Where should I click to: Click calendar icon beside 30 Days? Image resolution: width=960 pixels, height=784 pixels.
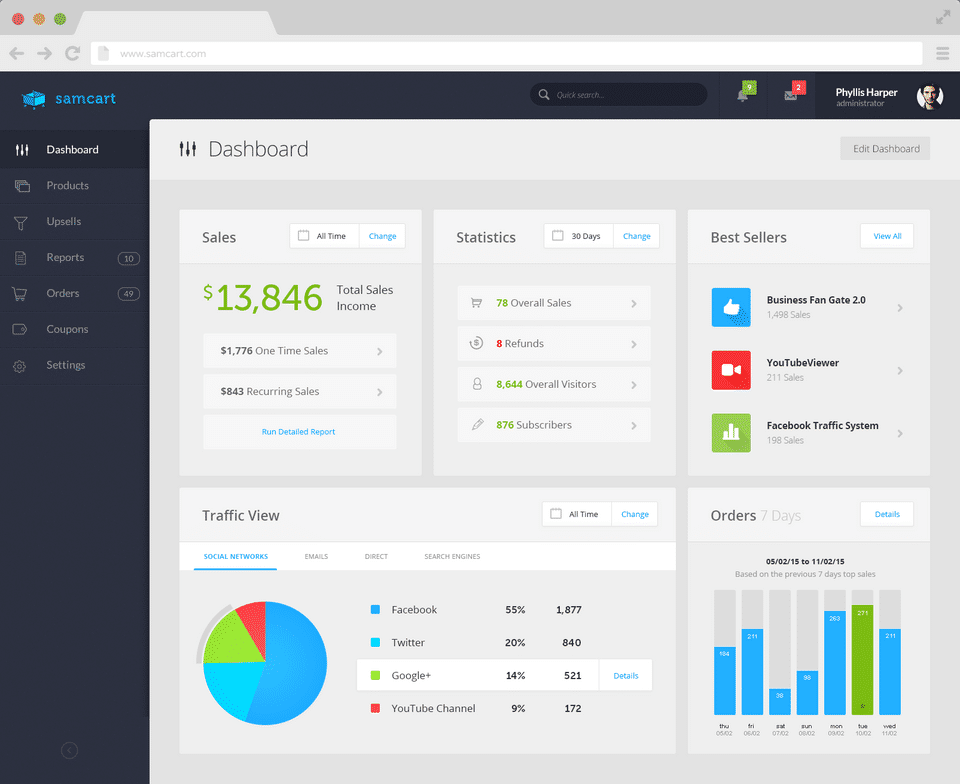[557, 236]
